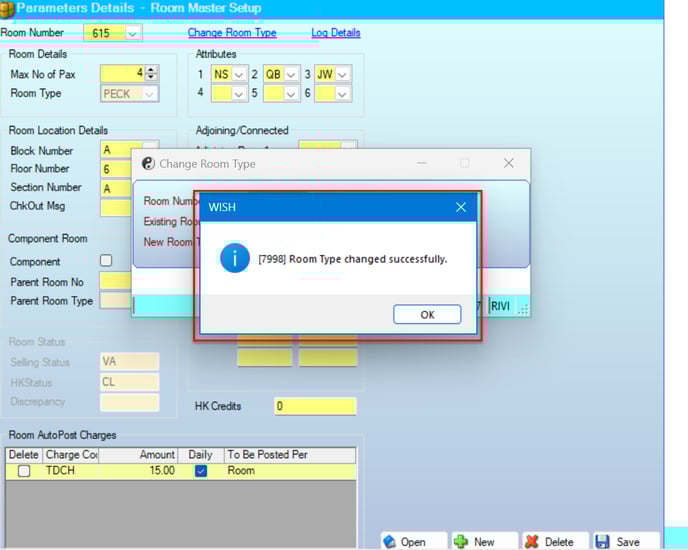The width and height of the screenshot is (688, 550).
Task: Uncheck Daily checkbox for TDCH charge
Action: point(200,470)
